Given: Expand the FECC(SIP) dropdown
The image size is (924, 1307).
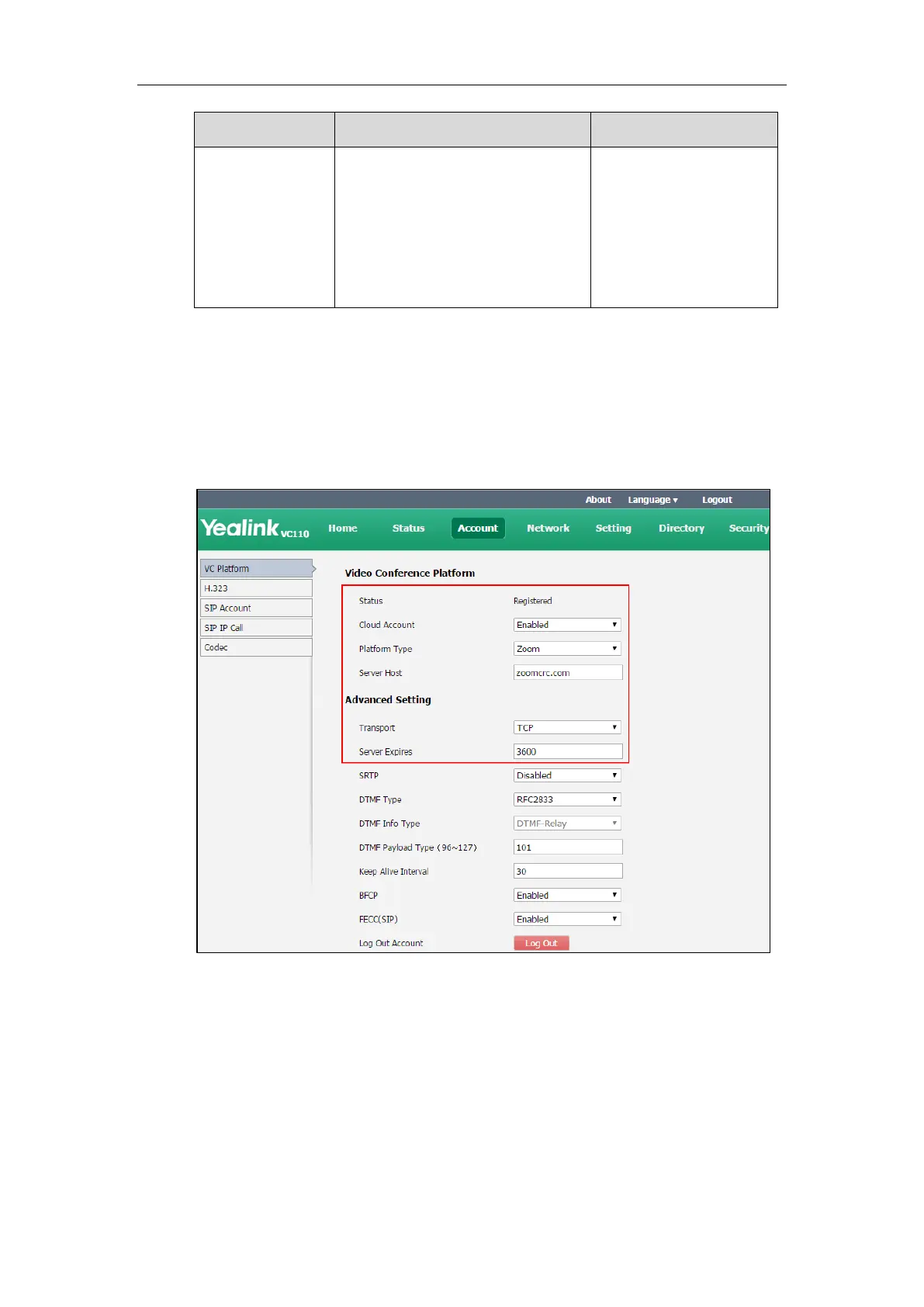Looking at the screenshot, I should point(567,919).
